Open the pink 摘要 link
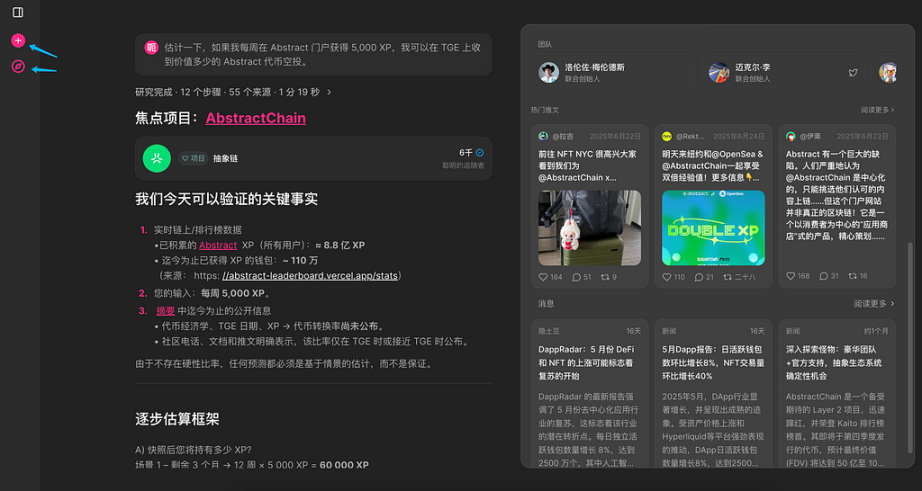This screenshot has width=922, height=491. pos(165,311)
